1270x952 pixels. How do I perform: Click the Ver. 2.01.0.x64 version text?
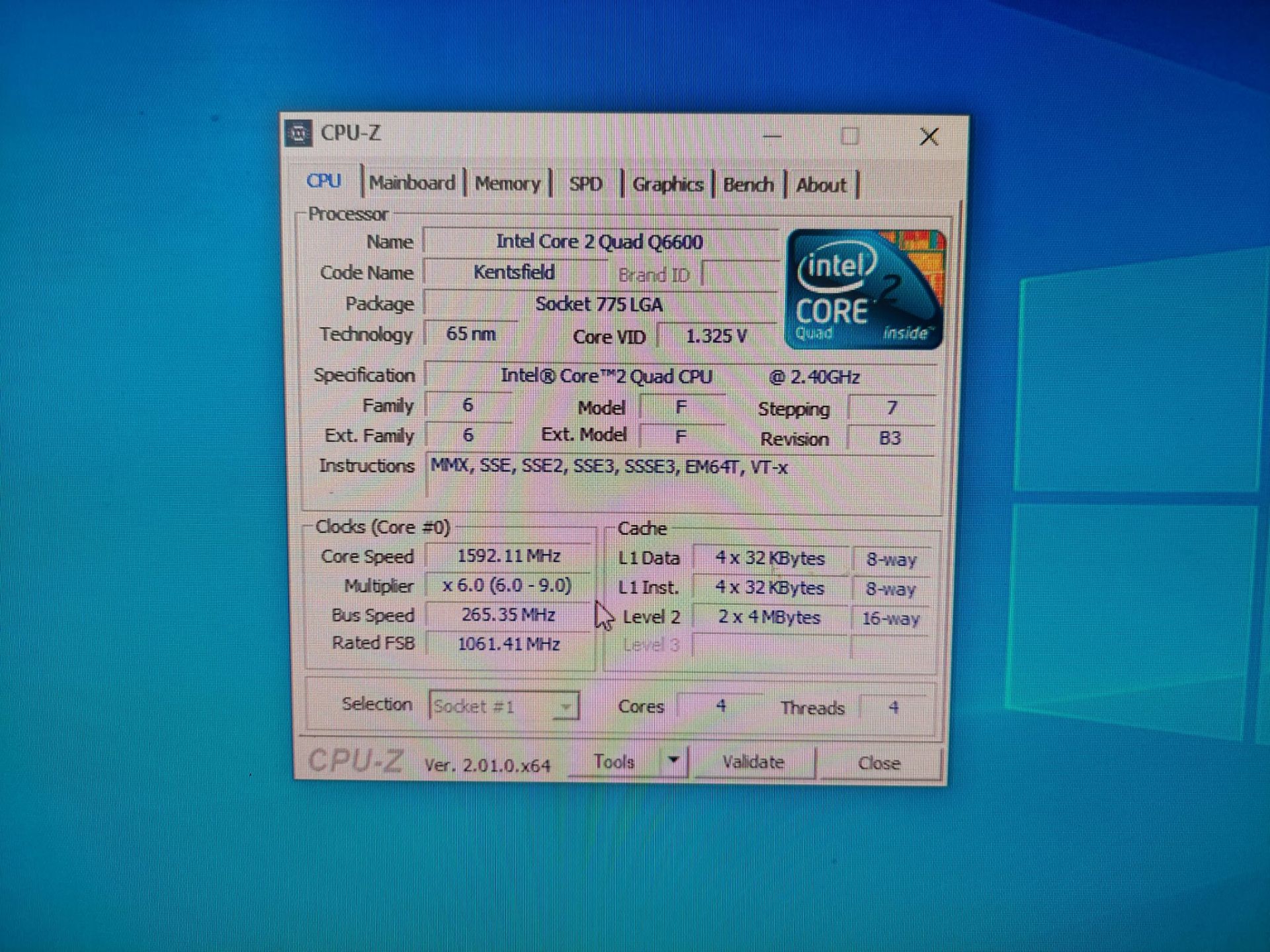coord(487,765)
